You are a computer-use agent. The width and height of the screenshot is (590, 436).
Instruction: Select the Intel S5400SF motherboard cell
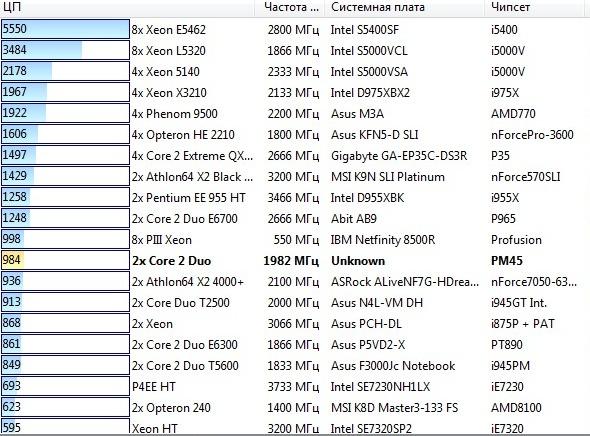[x=365, y=30]
